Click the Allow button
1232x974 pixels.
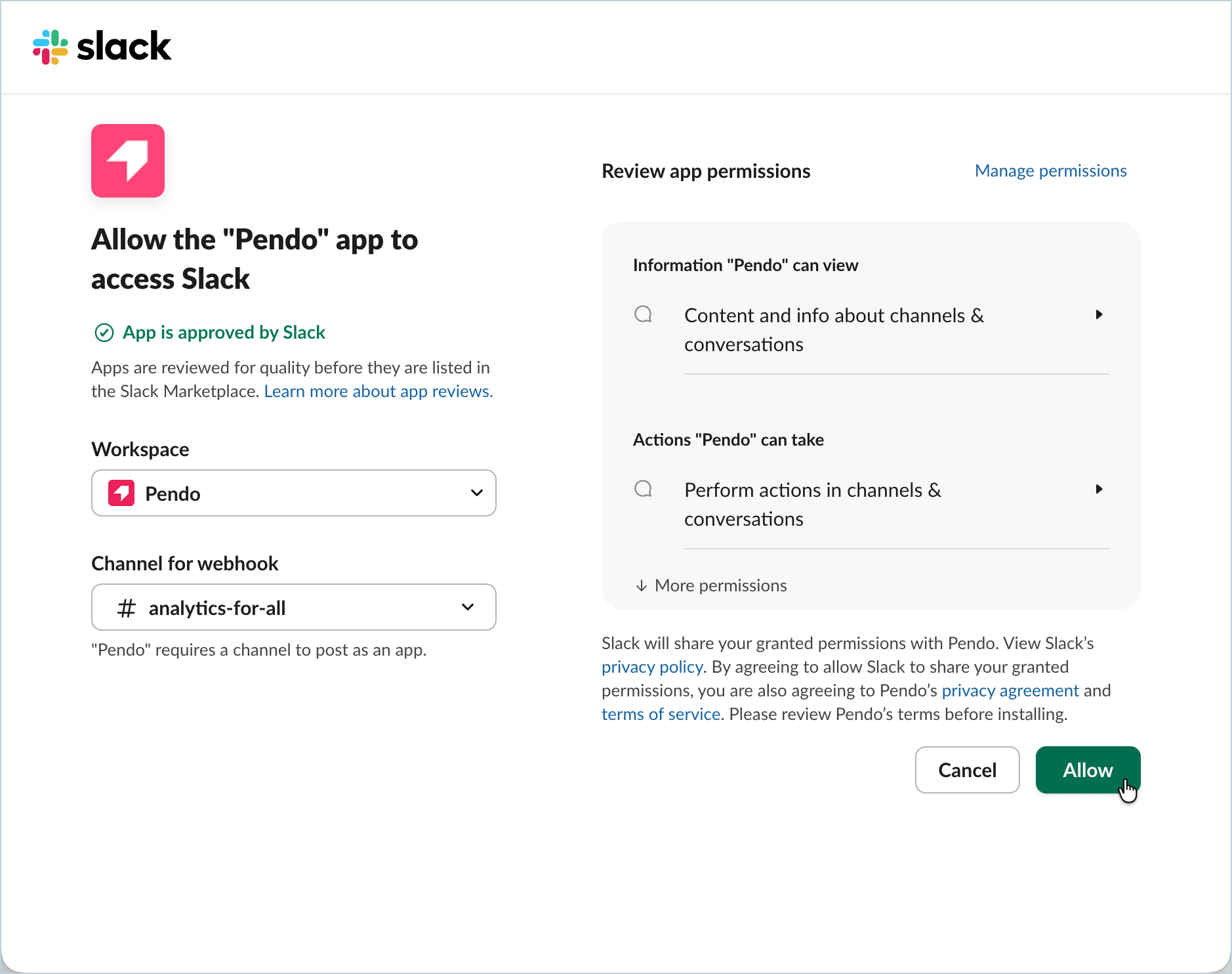(1088, 770)
